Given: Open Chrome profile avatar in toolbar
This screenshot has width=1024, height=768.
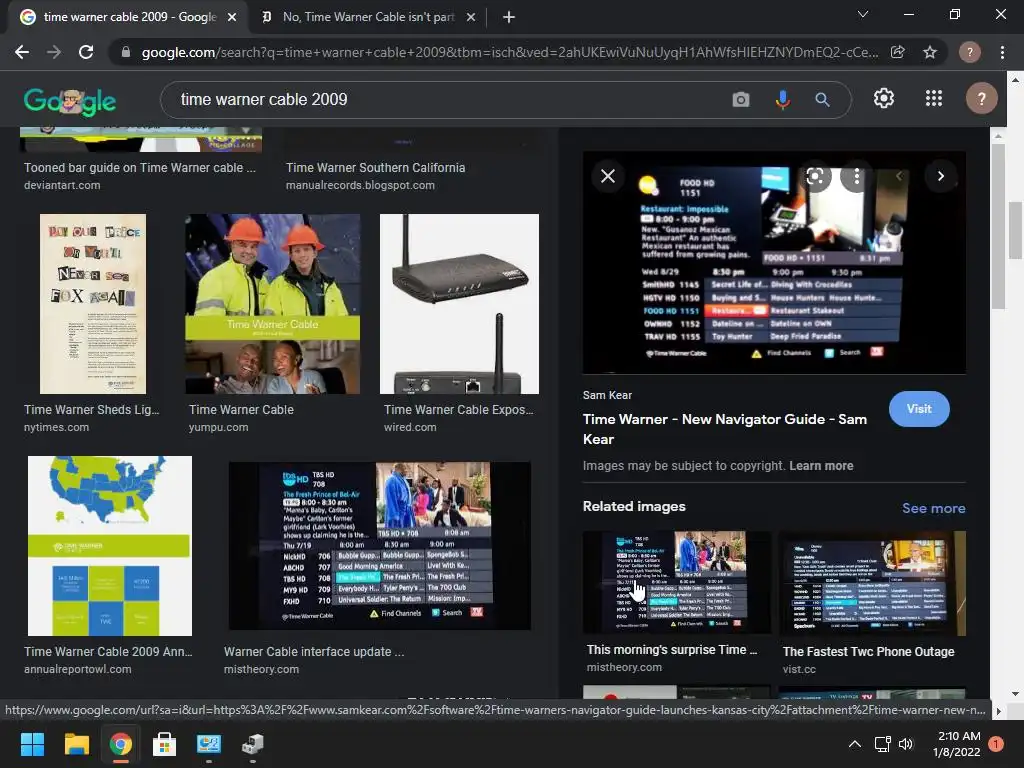Looking at the screenshot, I should [970, 52].
